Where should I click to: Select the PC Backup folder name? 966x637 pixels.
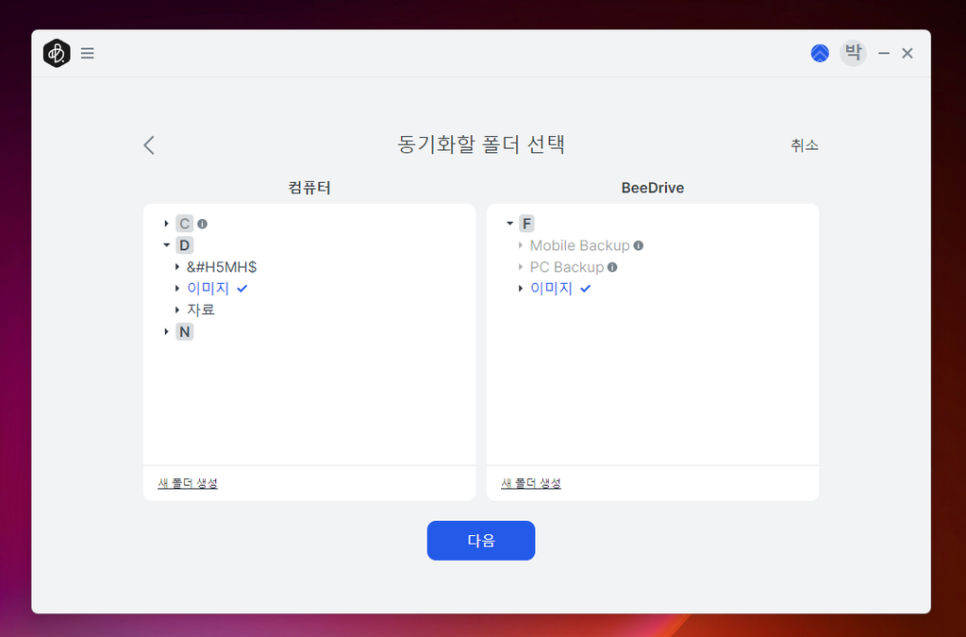point(567,267)
